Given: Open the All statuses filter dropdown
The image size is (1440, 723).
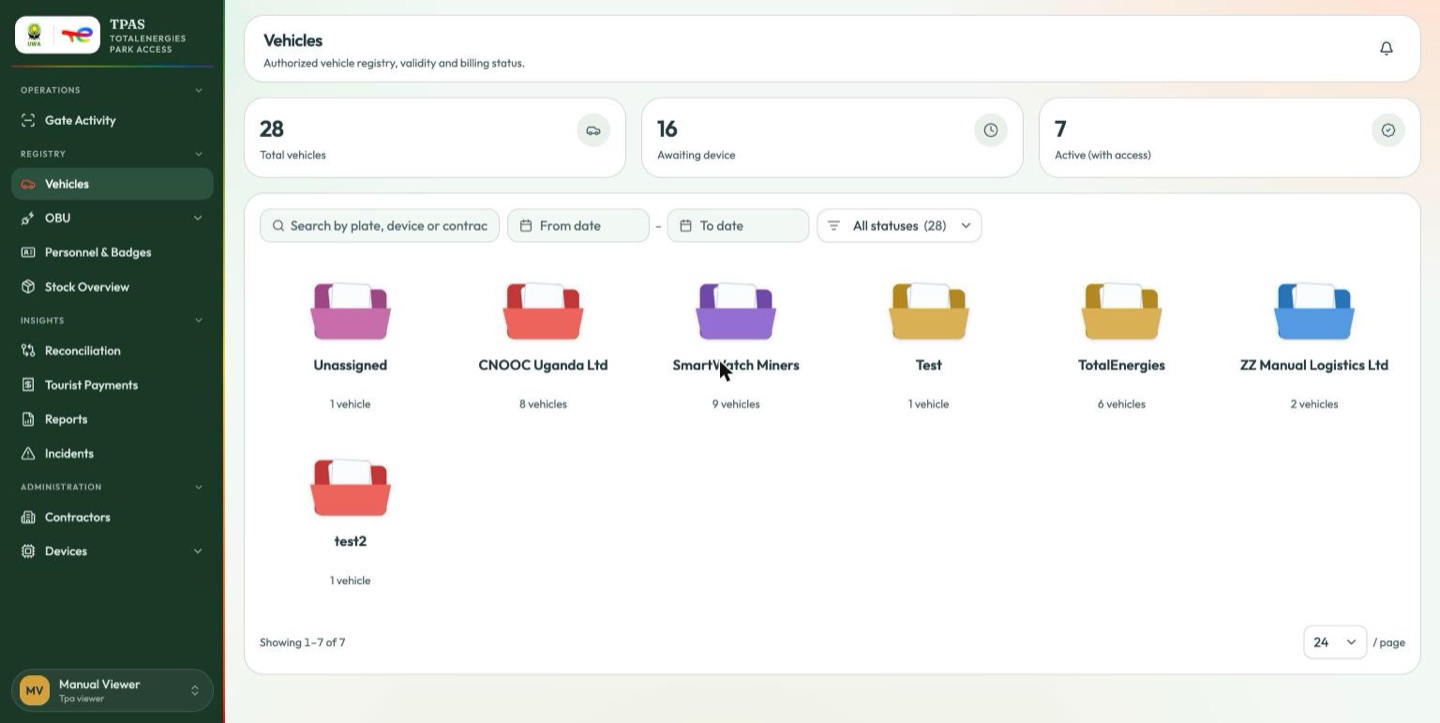Looking at the screenshot, I should [x=899, y=226].
